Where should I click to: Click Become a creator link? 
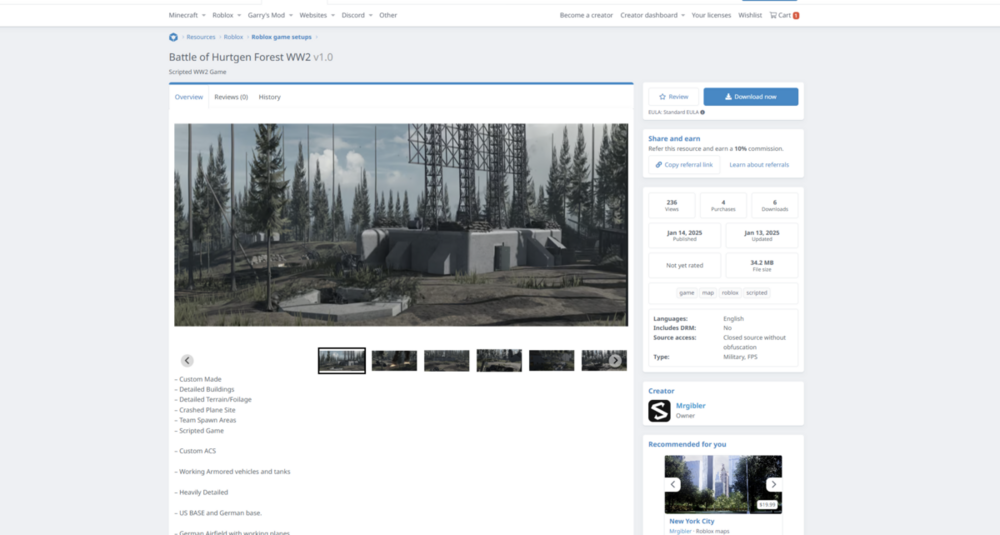(586, 15)
